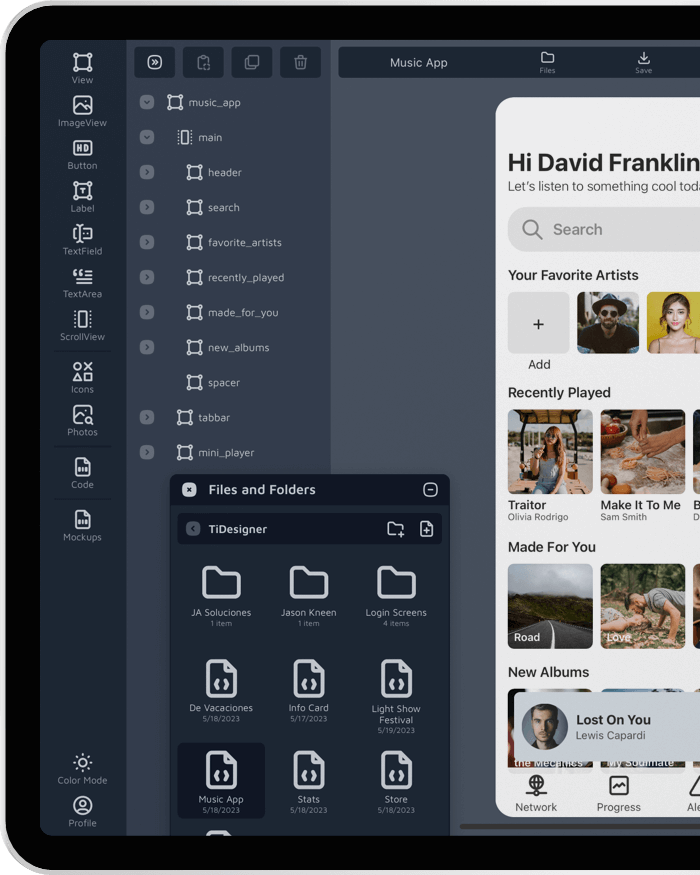Open the Icons library
Screen dimensions: 700x875
(x=82, y=378)
